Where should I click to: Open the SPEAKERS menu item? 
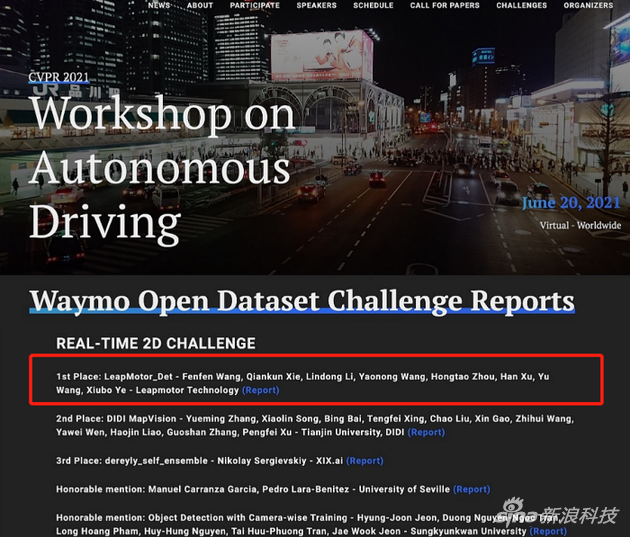317,5
